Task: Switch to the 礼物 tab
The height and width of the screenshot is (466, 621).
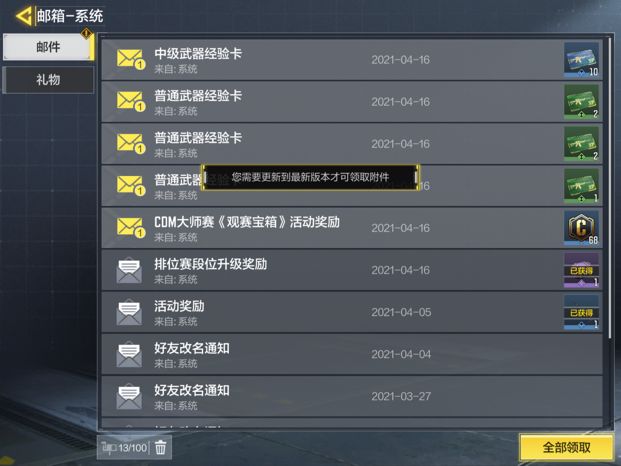Action: 48,80
